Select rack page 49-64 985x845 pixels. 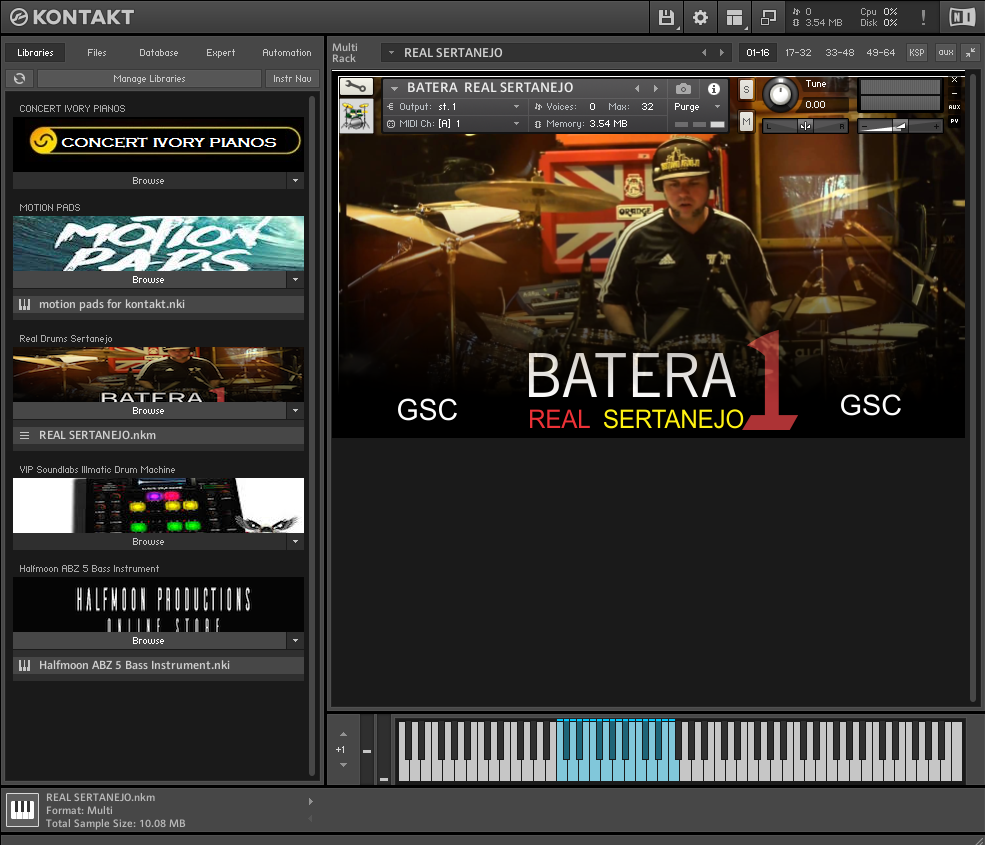pos(881,53)
